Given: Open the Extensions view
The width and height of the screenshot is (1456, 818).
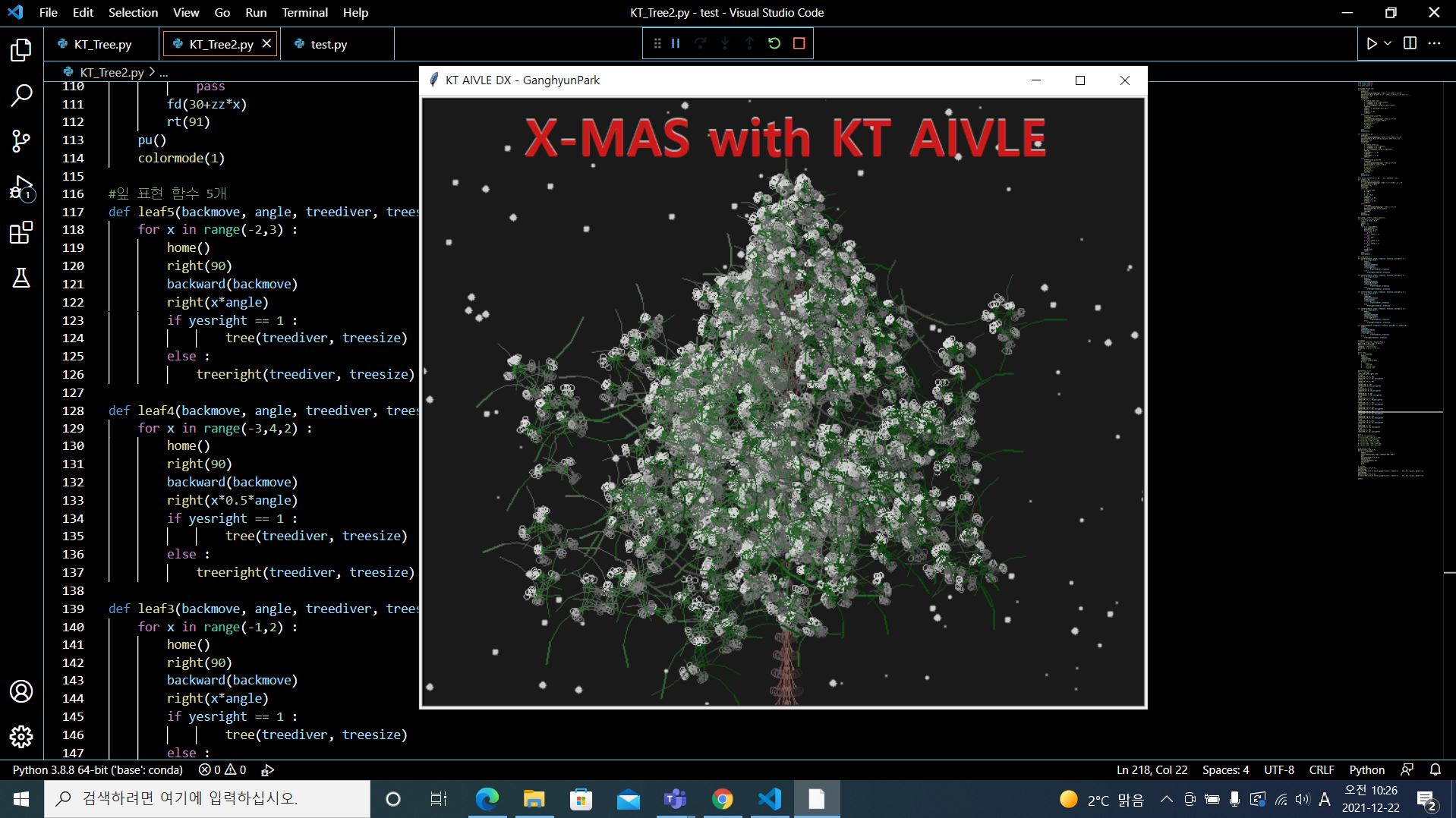Looking at the screenshot, I should [20, 232].
